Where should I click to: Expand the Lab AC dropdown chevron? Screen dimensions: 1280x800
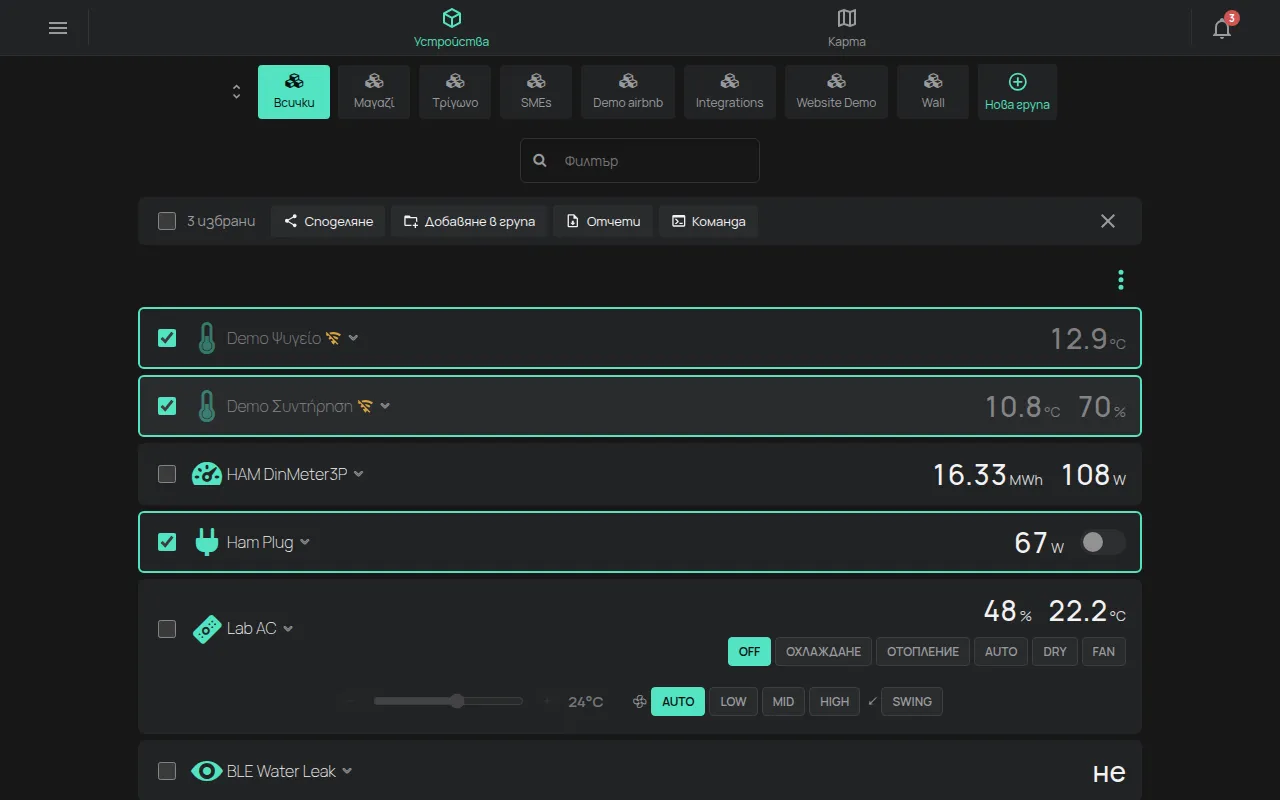pos(288,629)
